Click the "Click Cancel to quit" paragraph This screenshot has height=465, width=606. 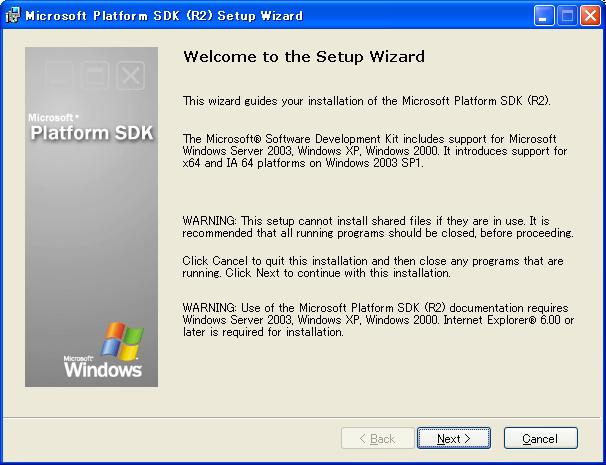[x=373, y=266]
